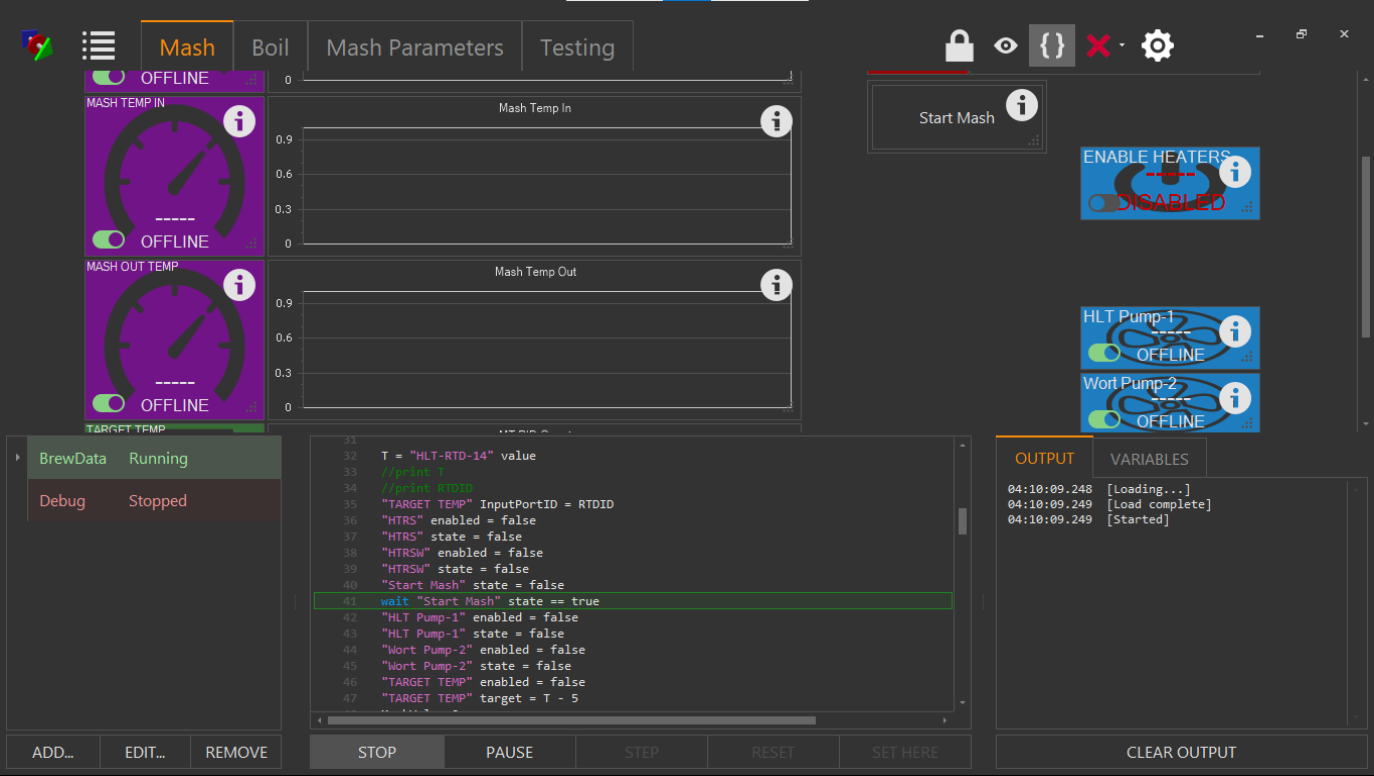Toggle the MASH OUT TEMP offline switch
This screenshot has height=776, width=1374.
tap(108, 403)
